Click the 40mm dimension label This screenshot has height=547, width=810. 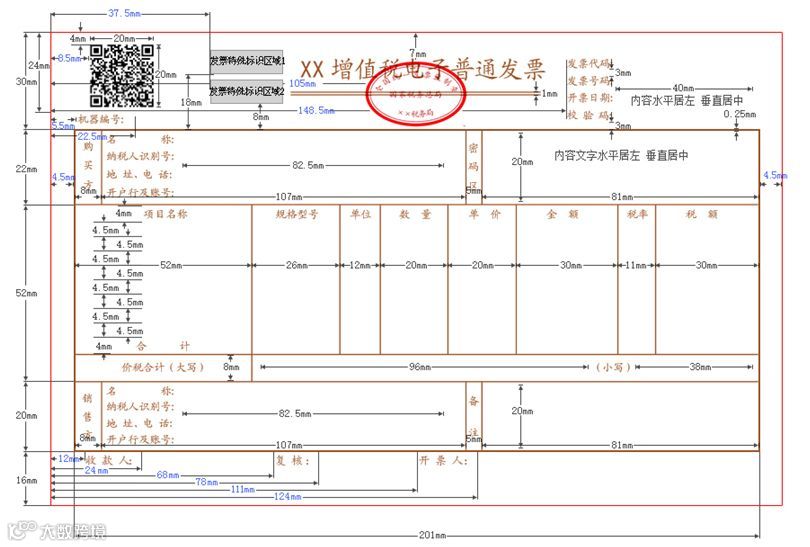click(683, 88)
